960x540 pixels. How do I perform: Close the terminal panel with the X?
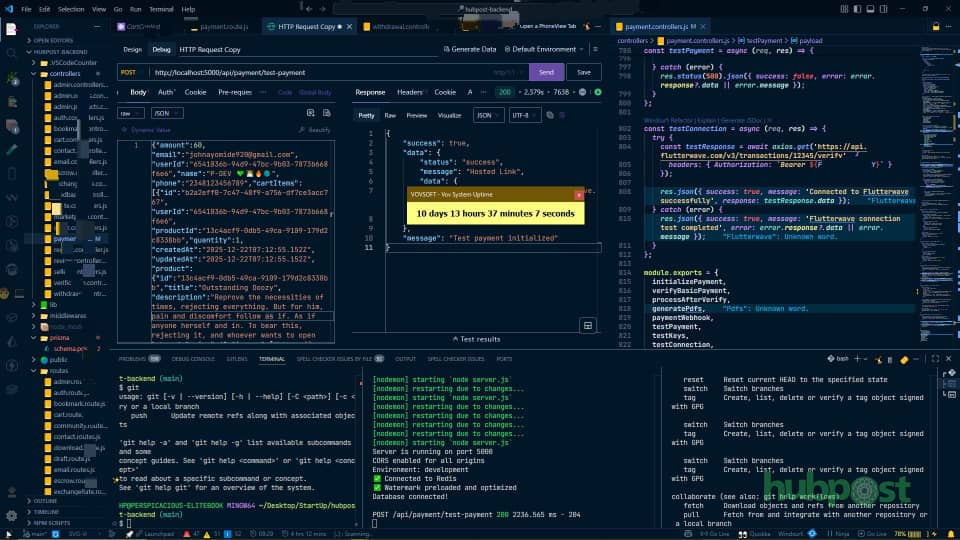tap(948, 359)
